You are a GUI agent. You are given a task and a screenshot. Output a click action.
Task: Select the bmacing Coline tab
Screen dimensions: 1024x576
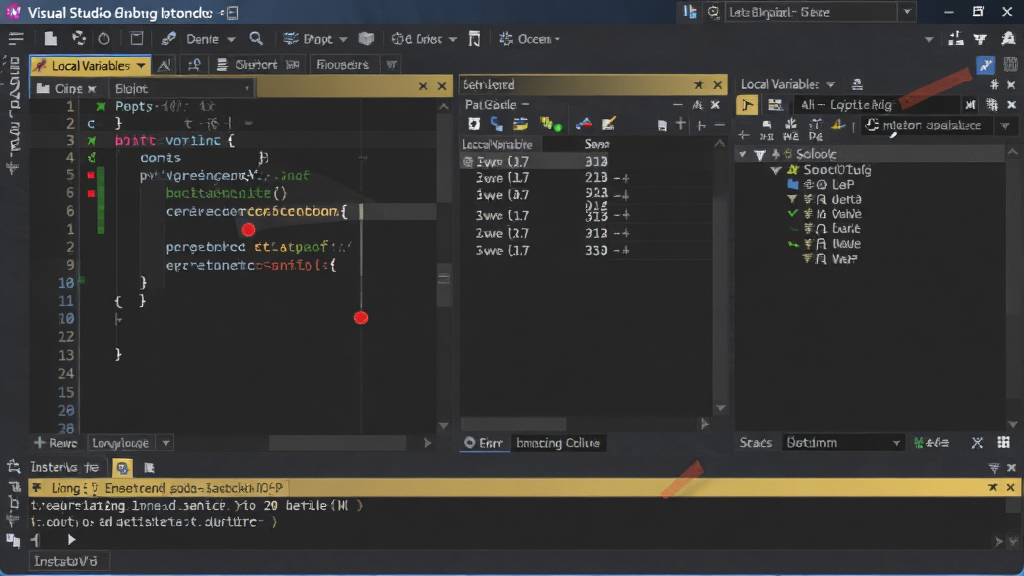point(558,443)
